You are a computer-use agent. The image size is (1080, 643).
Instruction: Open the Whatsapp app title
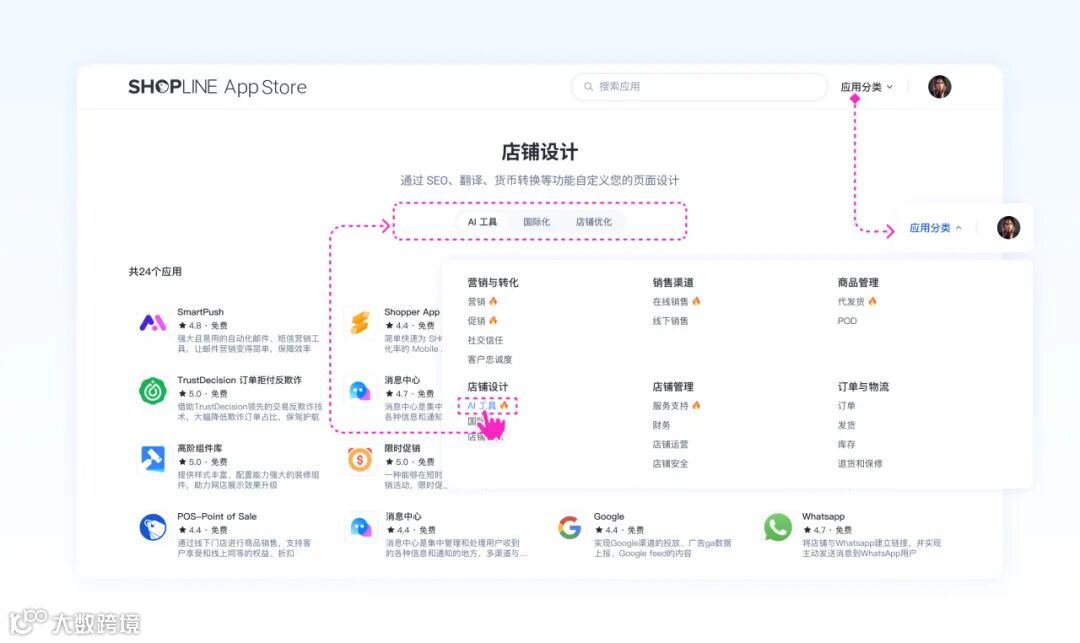point(823,516)
